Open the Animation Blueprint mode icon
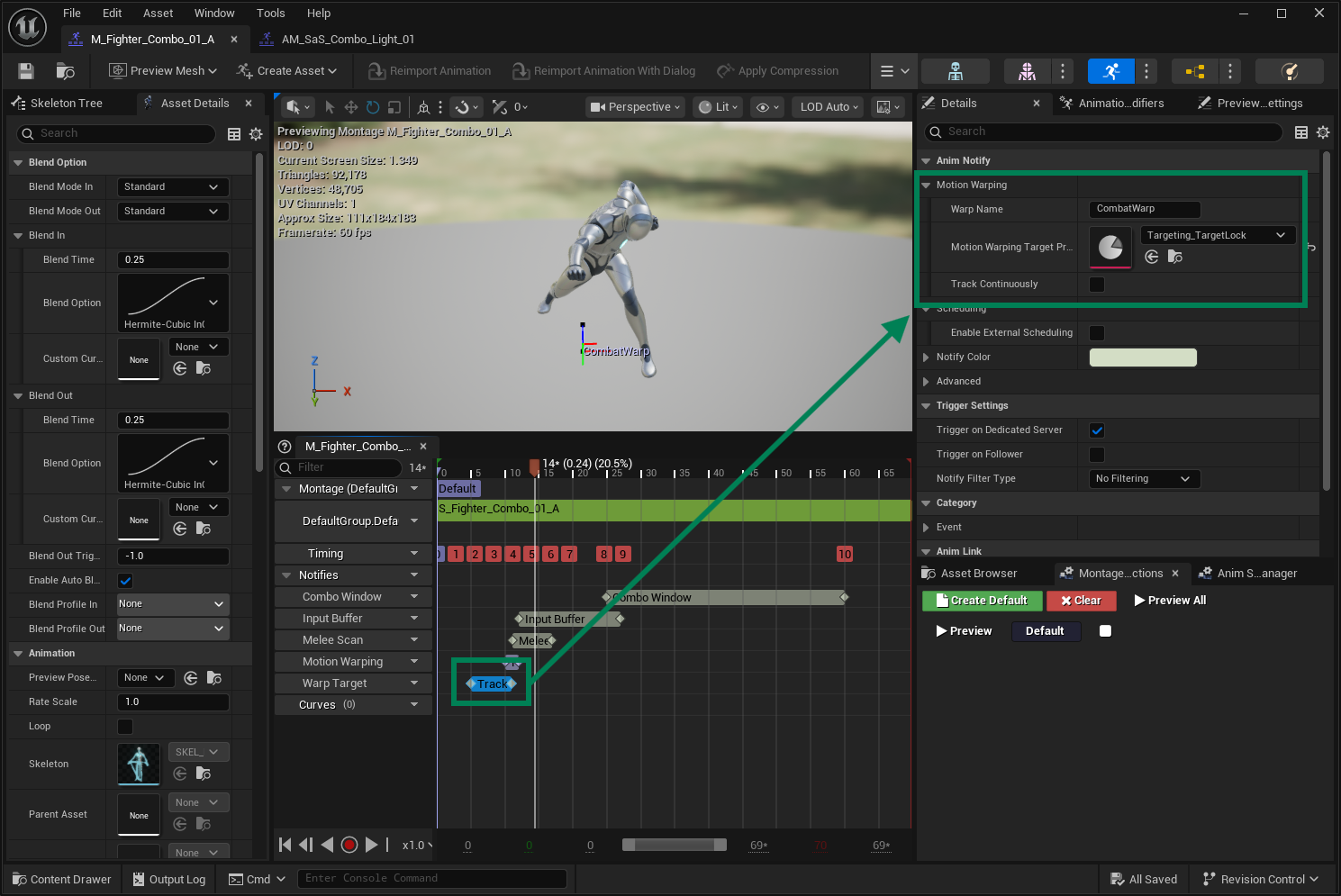 click(x=1195, y=71)
